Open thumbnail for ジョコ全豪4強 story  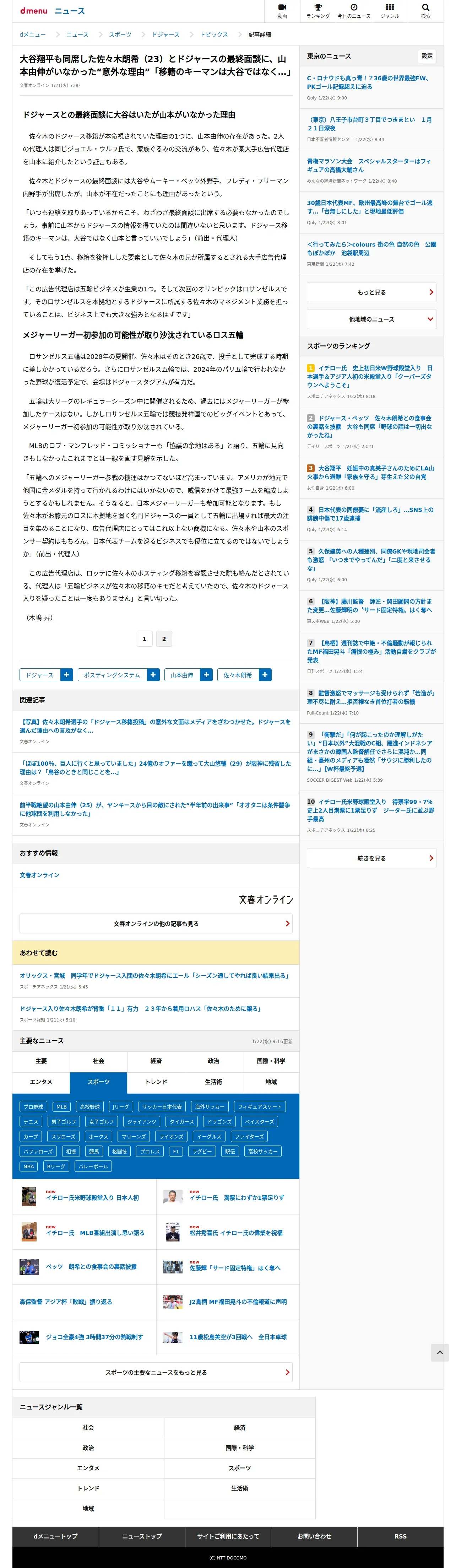pyautogui.click(x=29, y=1337)
